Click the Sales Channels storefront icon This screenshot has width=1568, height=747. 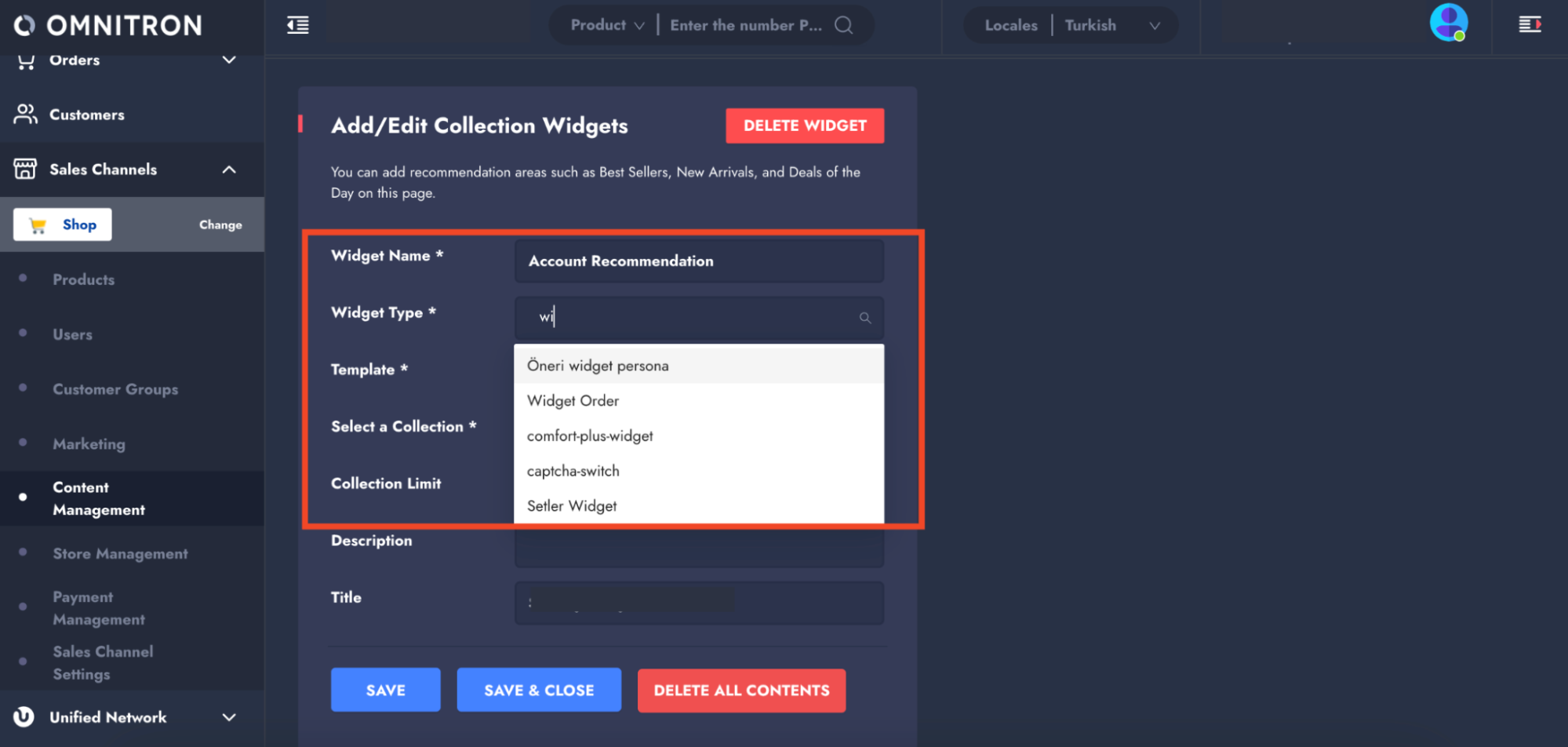point(25,169)
